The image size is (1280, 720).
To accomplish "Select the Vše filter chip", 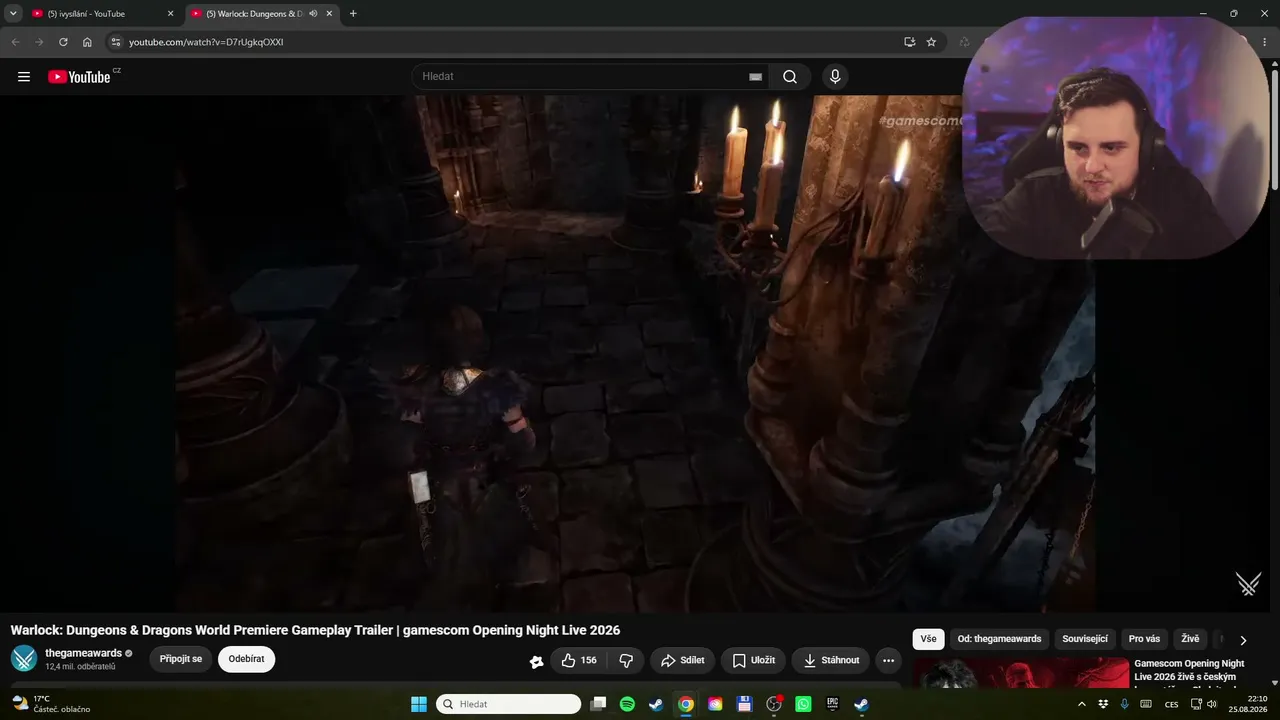I will (929, 639).
